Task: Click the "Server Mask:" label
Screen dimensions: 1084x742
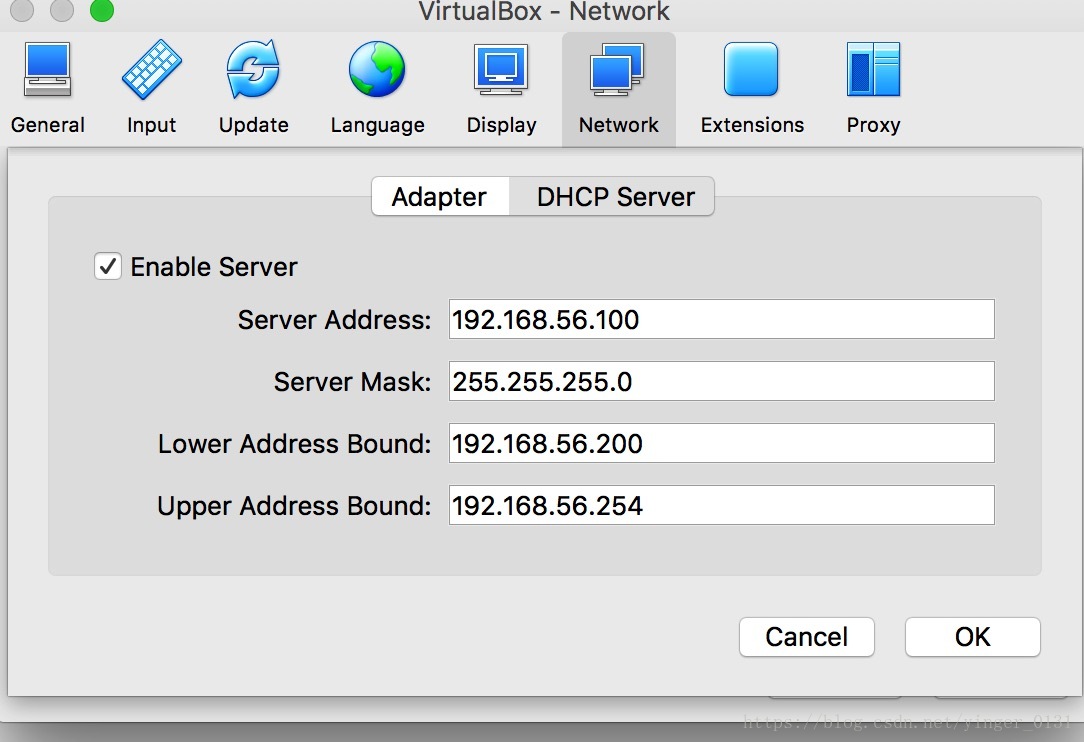Action: coord(353,382)
